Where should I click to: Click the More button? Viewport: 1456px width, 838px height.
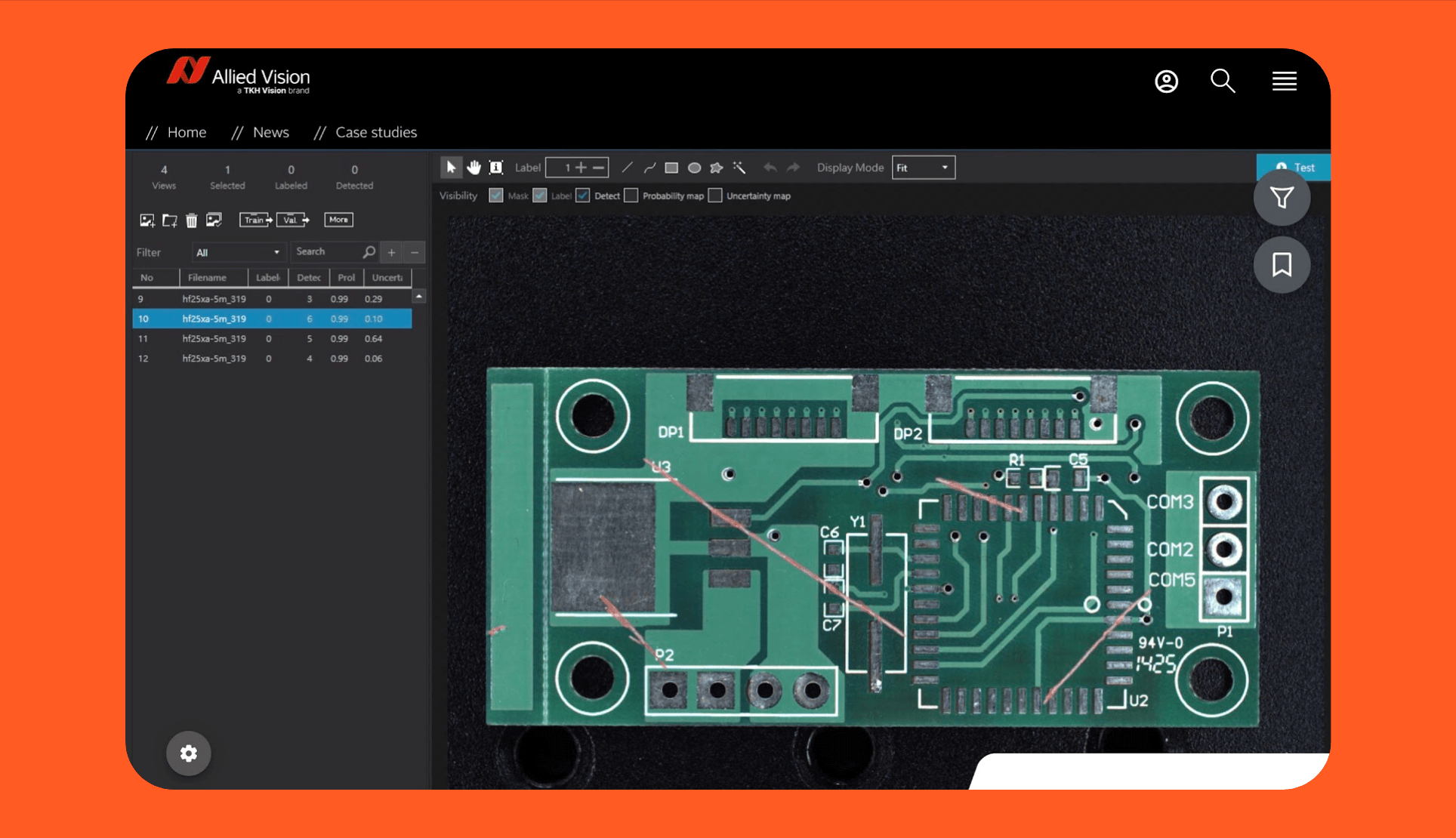(338, 220)
